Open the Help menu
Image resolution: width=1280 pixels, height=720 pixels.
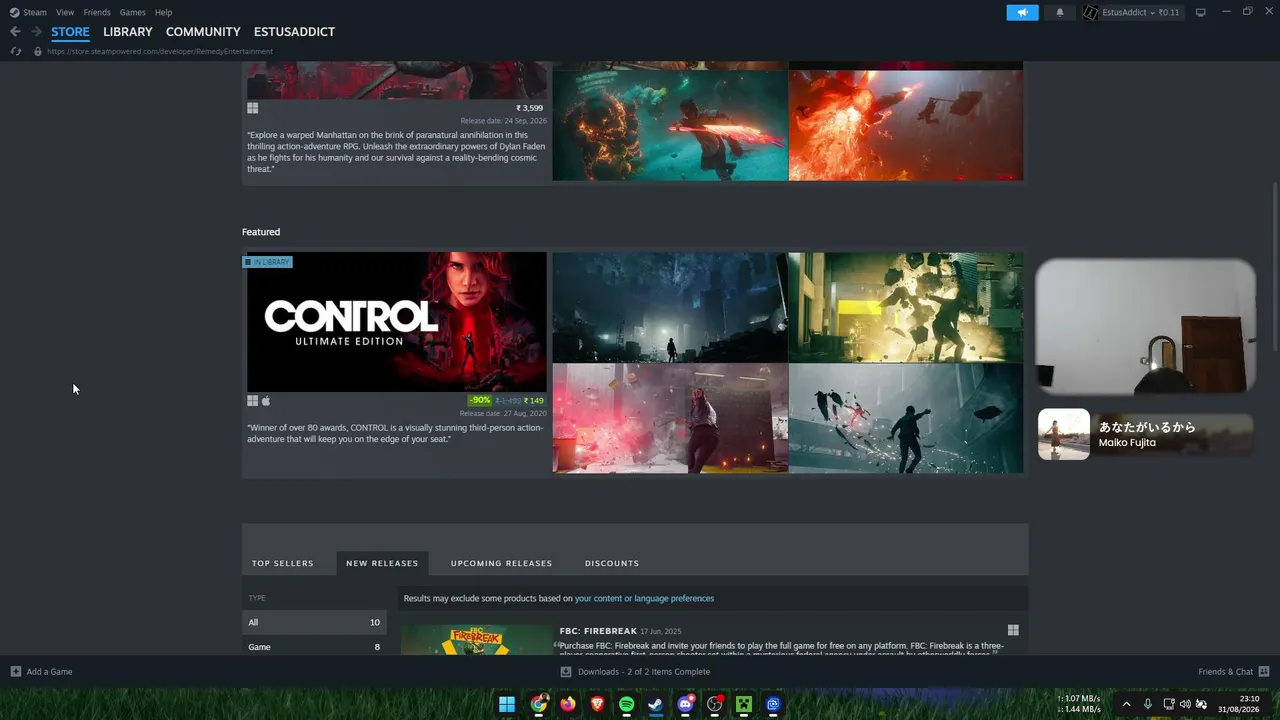[163, 12]
